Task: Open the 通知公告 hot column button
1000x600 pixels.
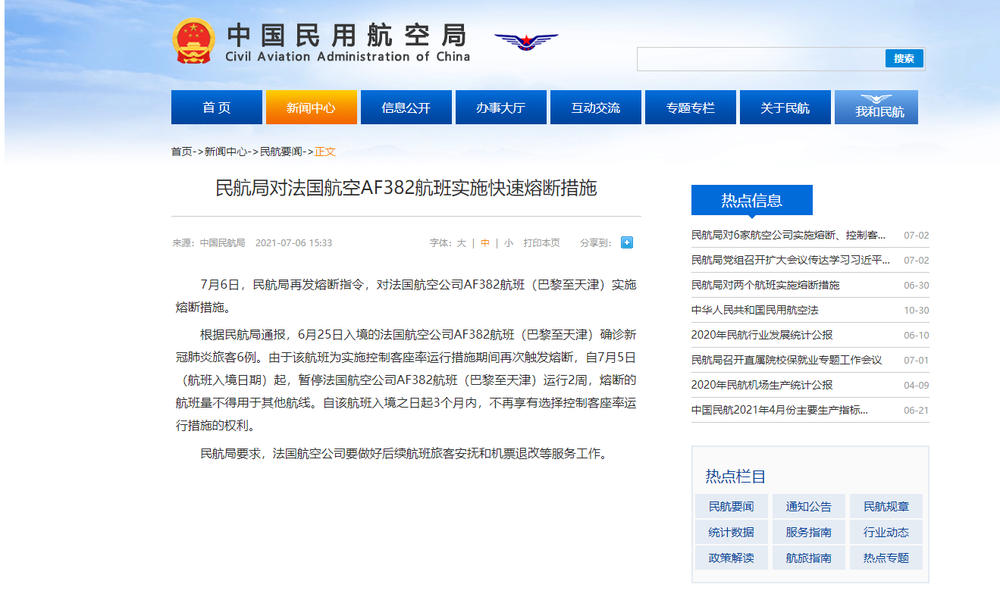Action: coord(808,506)
